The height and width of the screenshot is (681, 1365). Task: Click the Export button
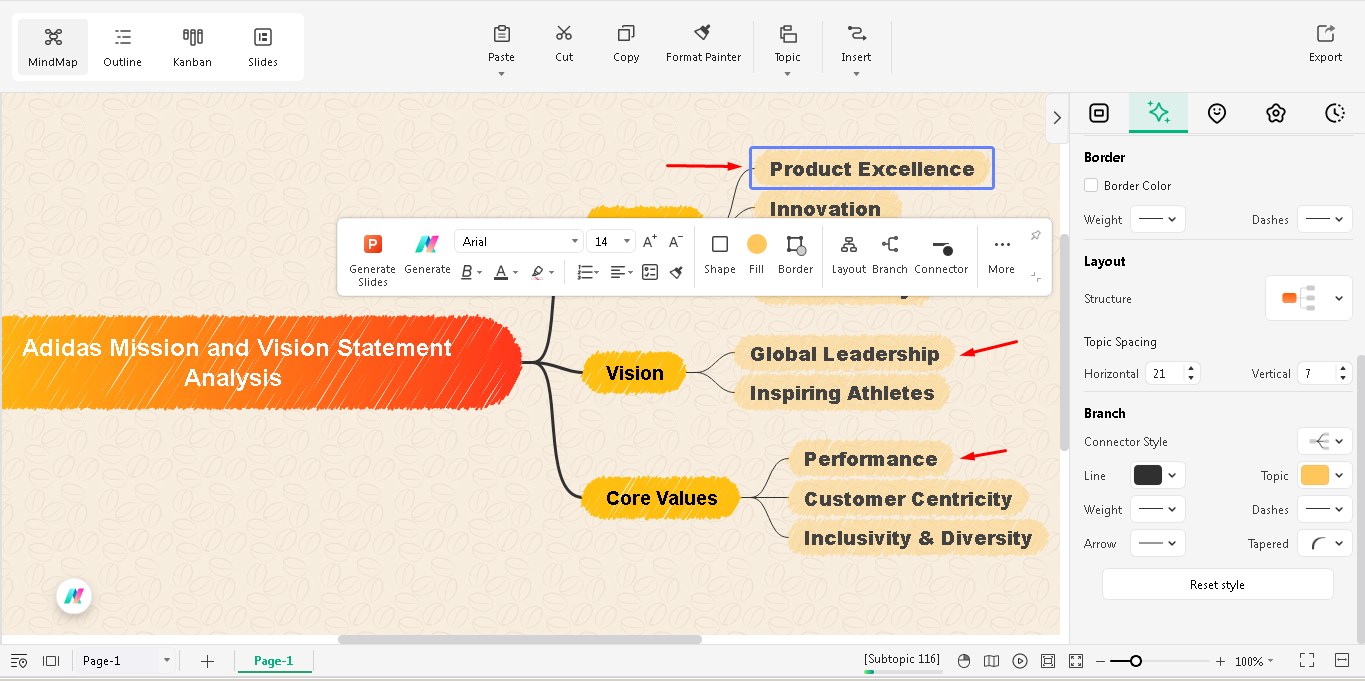(x=1325, y=44)
